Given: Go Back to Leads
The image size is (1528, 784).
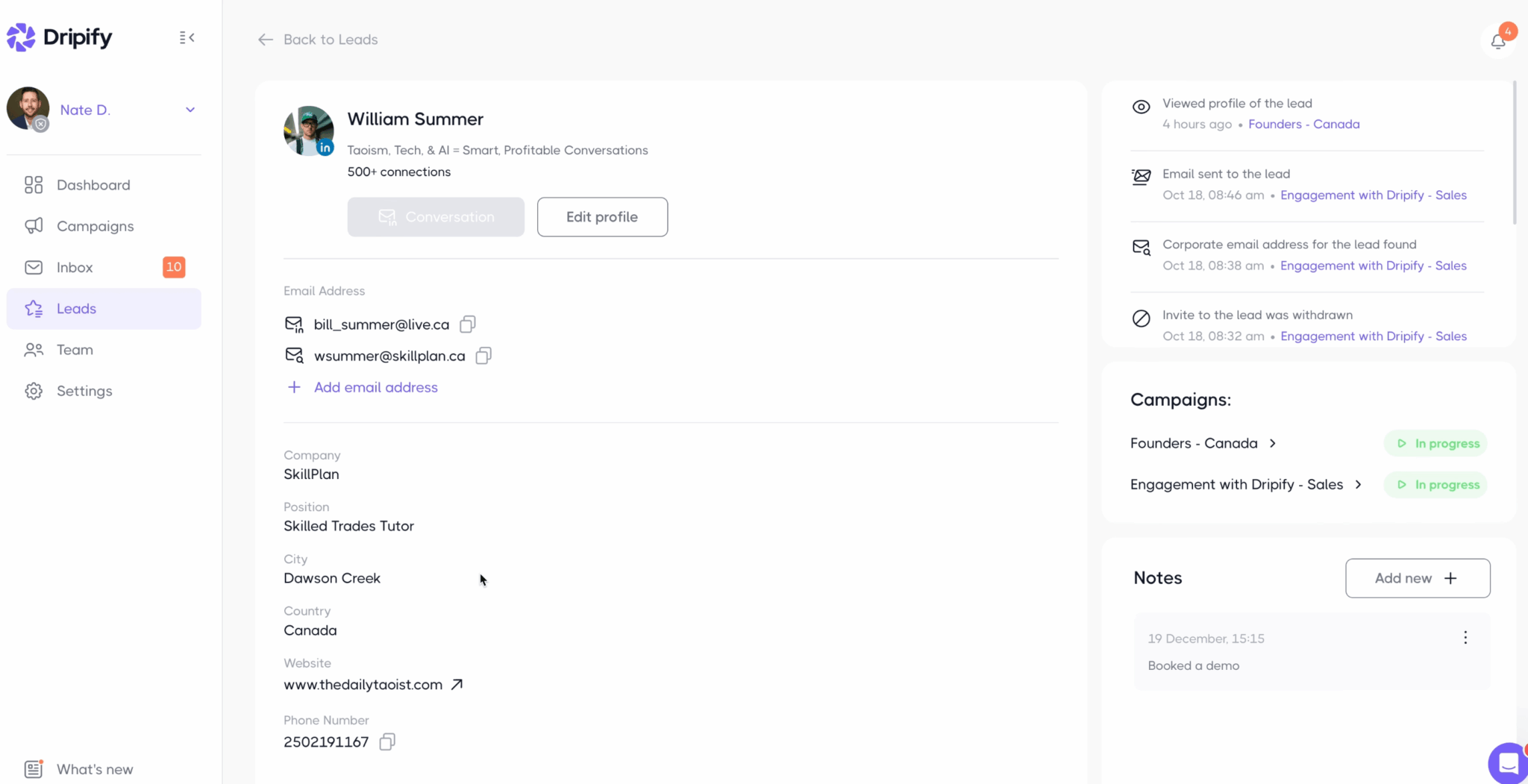Looking at the screenshot, I should [x=331, y=40].
